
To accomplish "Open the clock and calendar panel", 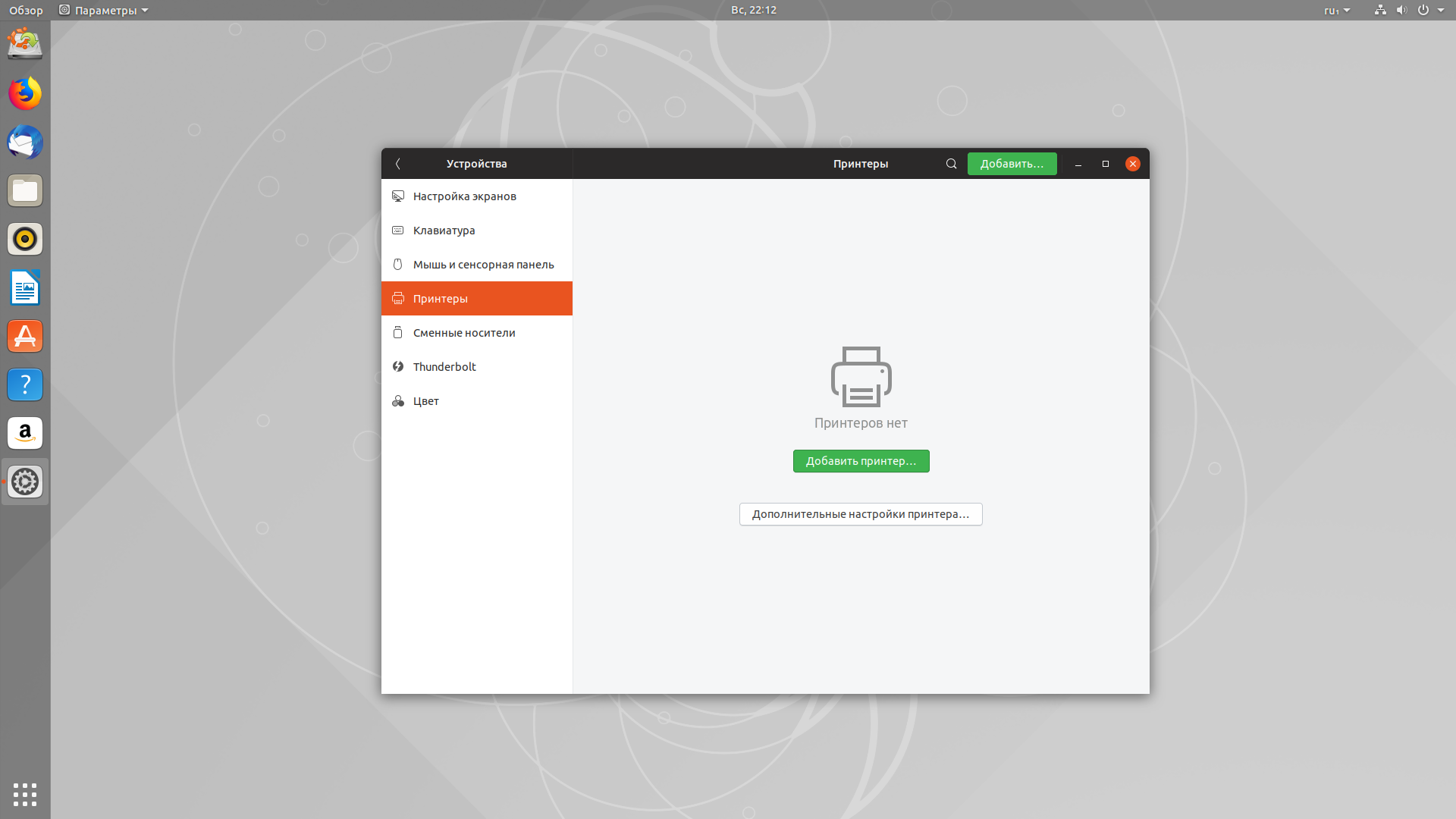I will (x=753, y=11).
